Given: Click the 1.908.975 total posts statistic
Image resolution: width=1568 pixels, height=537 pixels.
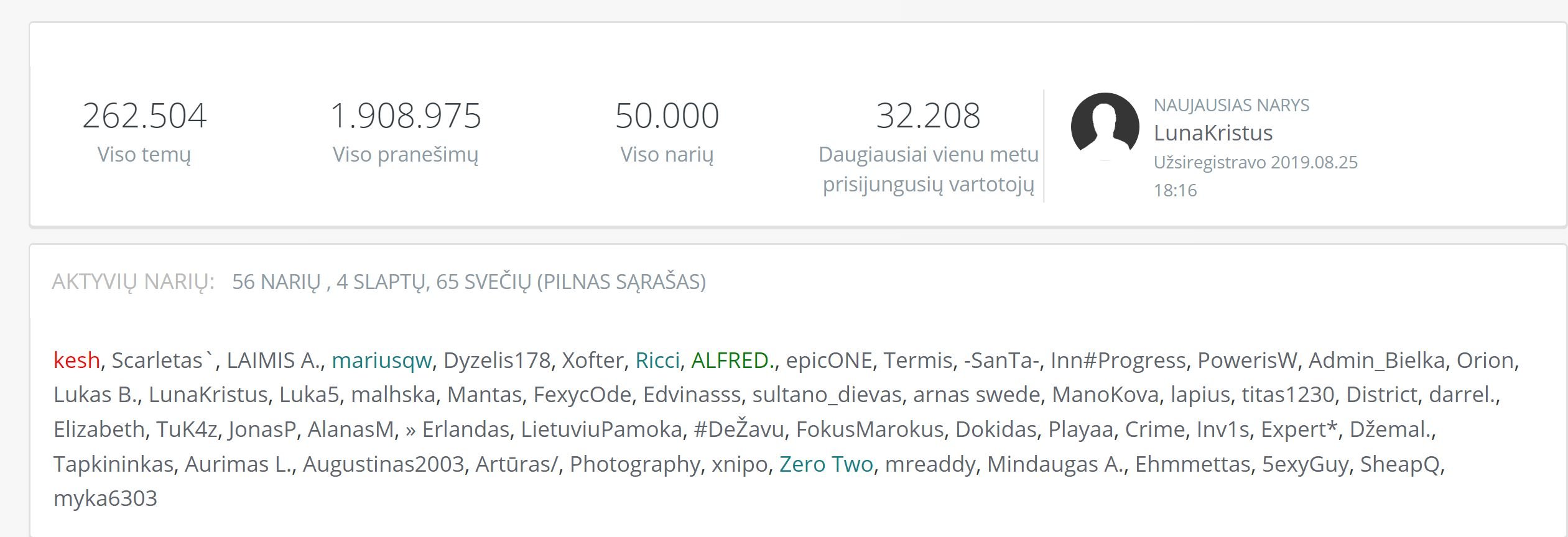Looking at the screenshot, I should [x=406, y=116].
